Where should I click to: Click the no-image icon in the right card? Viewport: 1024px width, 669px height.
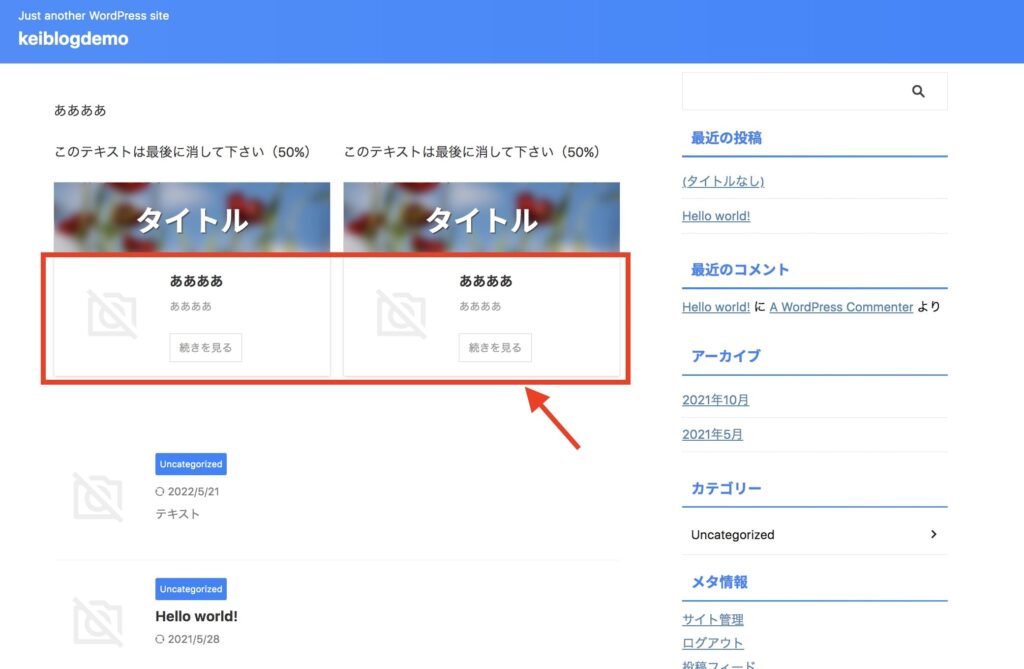tap(402, 314)
